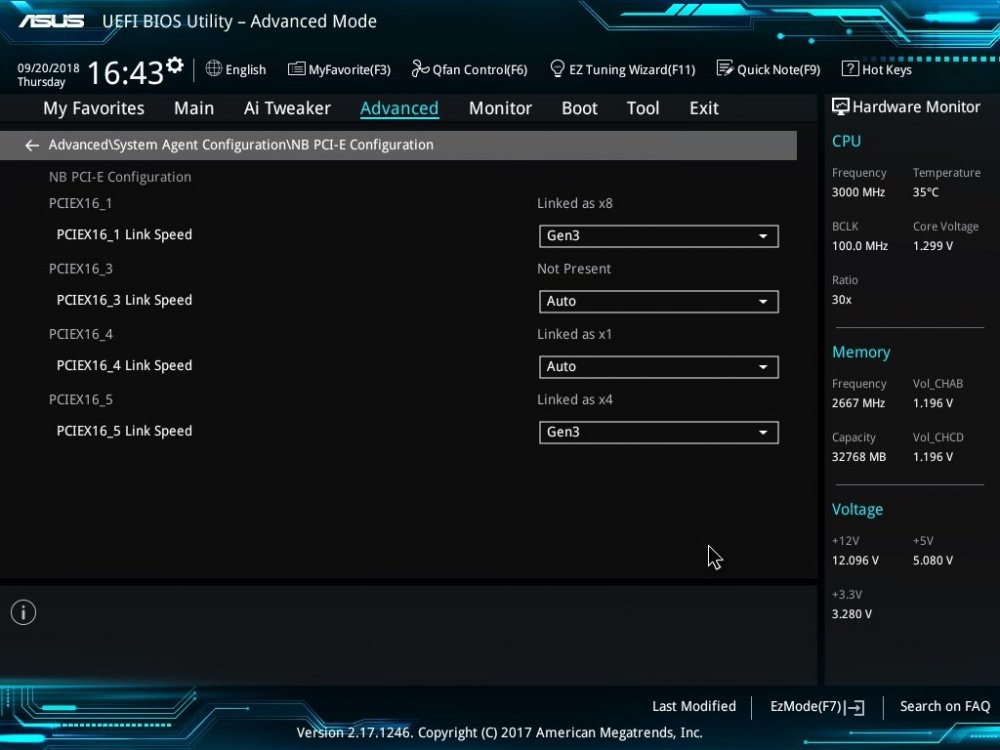This screenshot has width=1000, height=750.
Task: Click +3.3V reading 3.280 V
Action: point(852,614)
